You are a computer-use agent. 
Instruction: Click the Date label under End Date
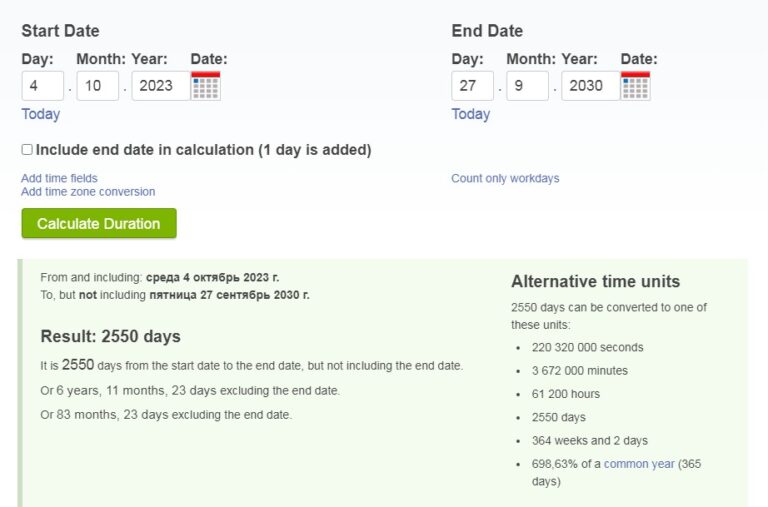click(x=639, y=59)
